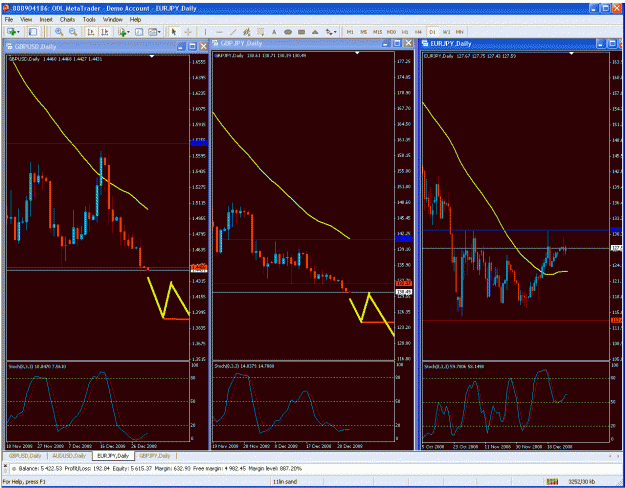This screenshot has height=488, width=625.
Task: Click the GBPUSD Daily window title icon
Action: point(10,47)
